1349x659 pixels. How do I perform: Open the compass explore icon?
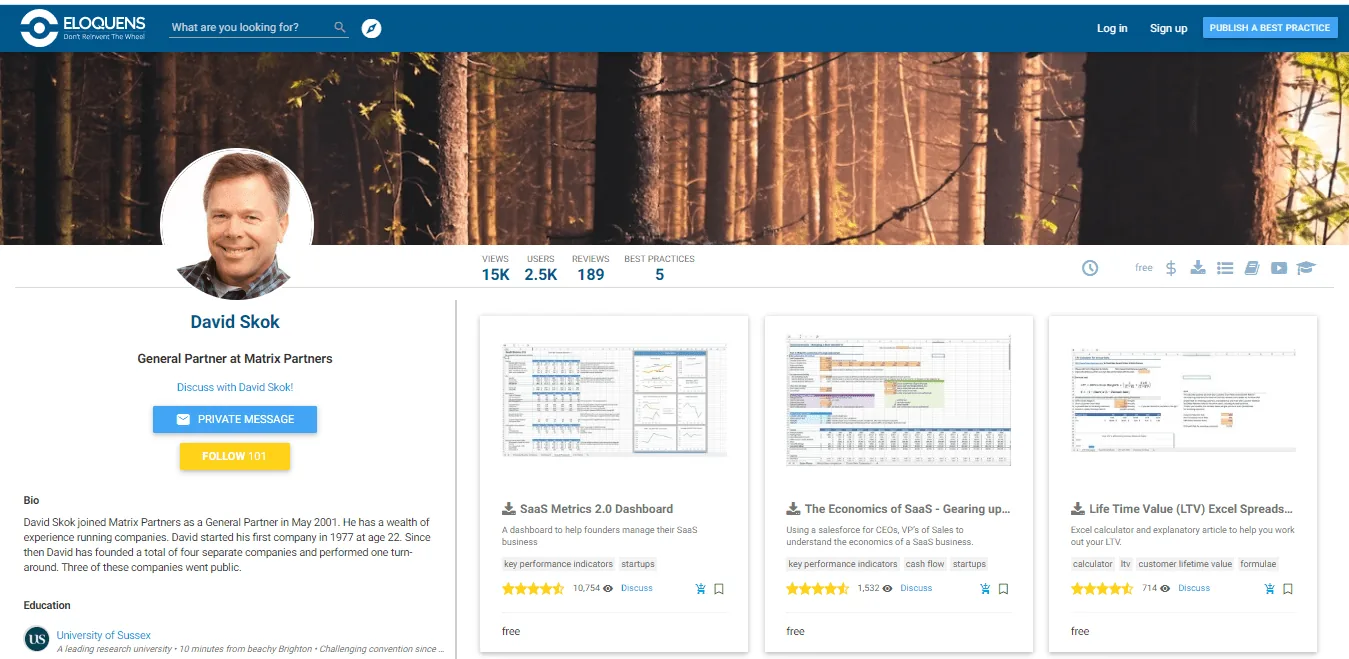(x=371, y=28)
